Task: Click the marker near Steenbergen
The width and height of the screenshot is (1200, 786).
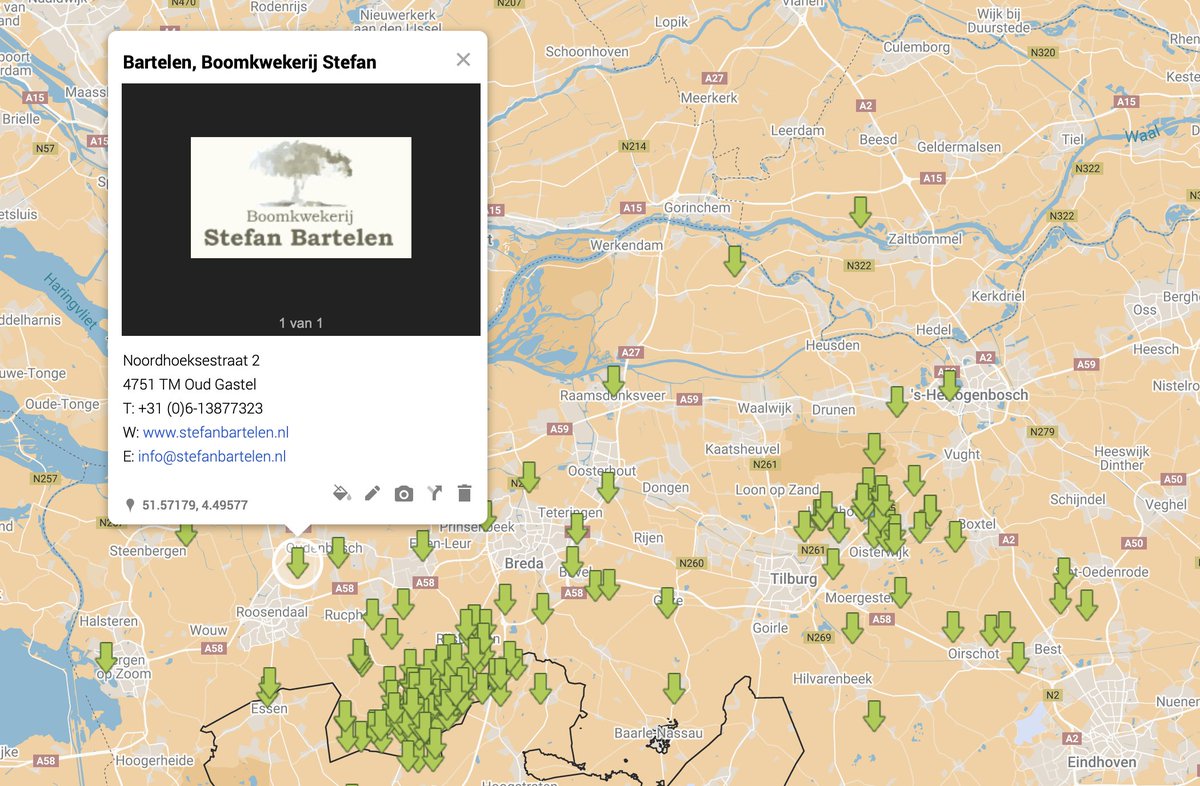Action: click(186, 535)
